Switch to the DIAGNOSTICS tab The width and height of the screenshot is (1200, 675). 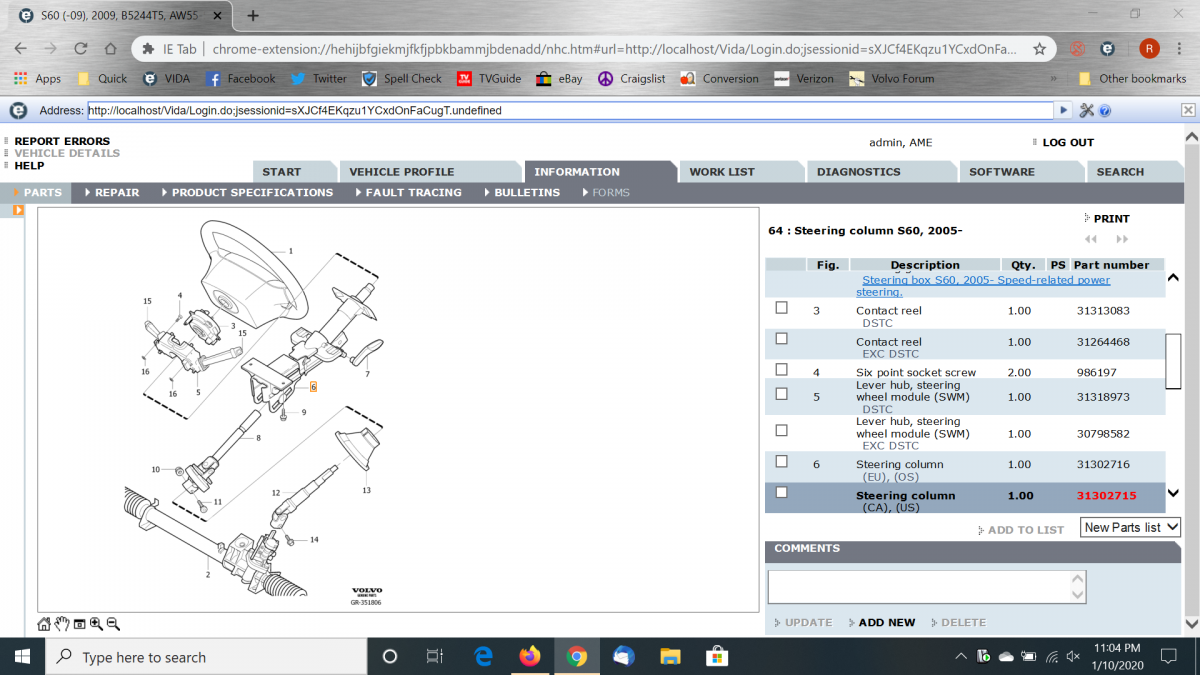[858, 172]
